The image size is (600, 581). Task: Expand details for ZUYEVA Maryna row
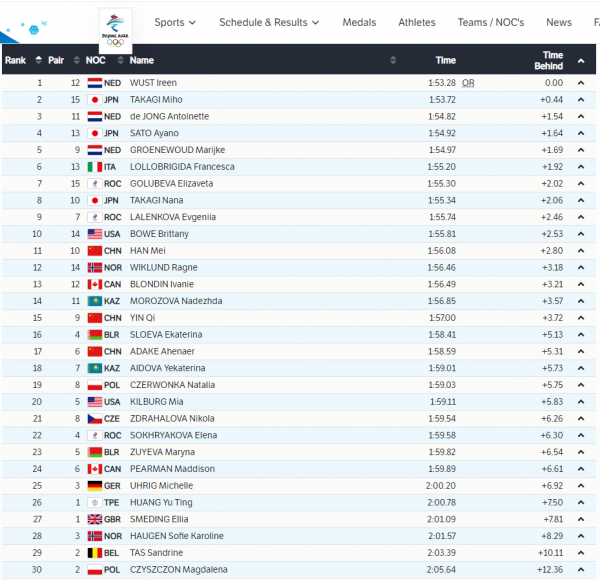tap(581, 452)
